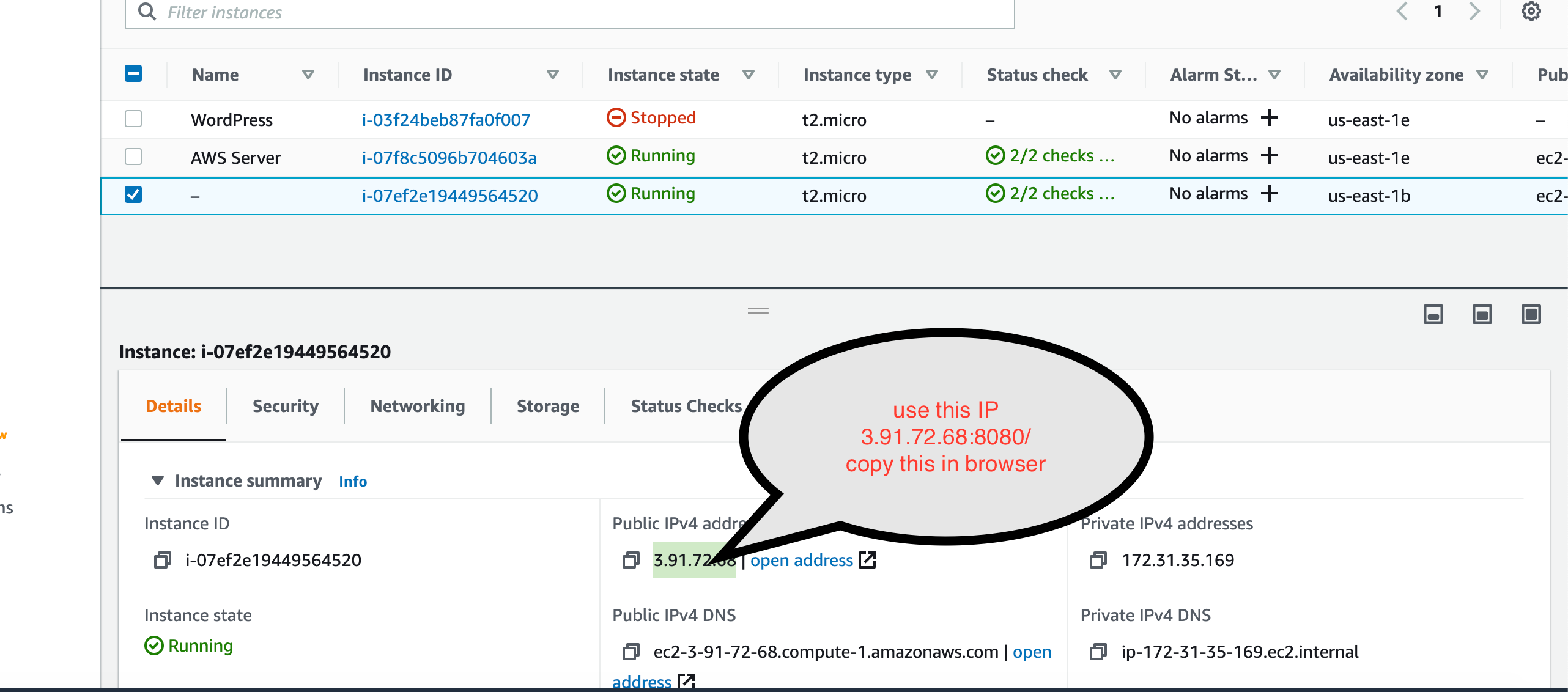Screen dimensions: 1568x692
Task: Copy the private IPv4 DNS name
Action: (1098, 652)
